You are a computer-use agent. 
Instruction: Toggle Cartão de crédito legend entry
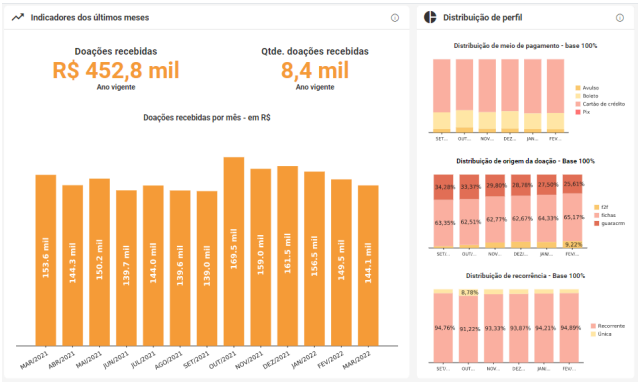[x=600, y=104]
